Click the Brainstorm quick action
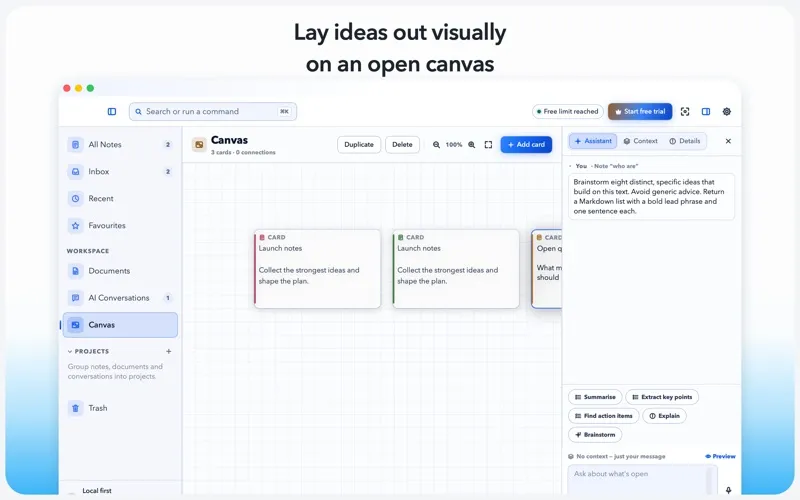800x500 pixels. [x=595, y=435]
